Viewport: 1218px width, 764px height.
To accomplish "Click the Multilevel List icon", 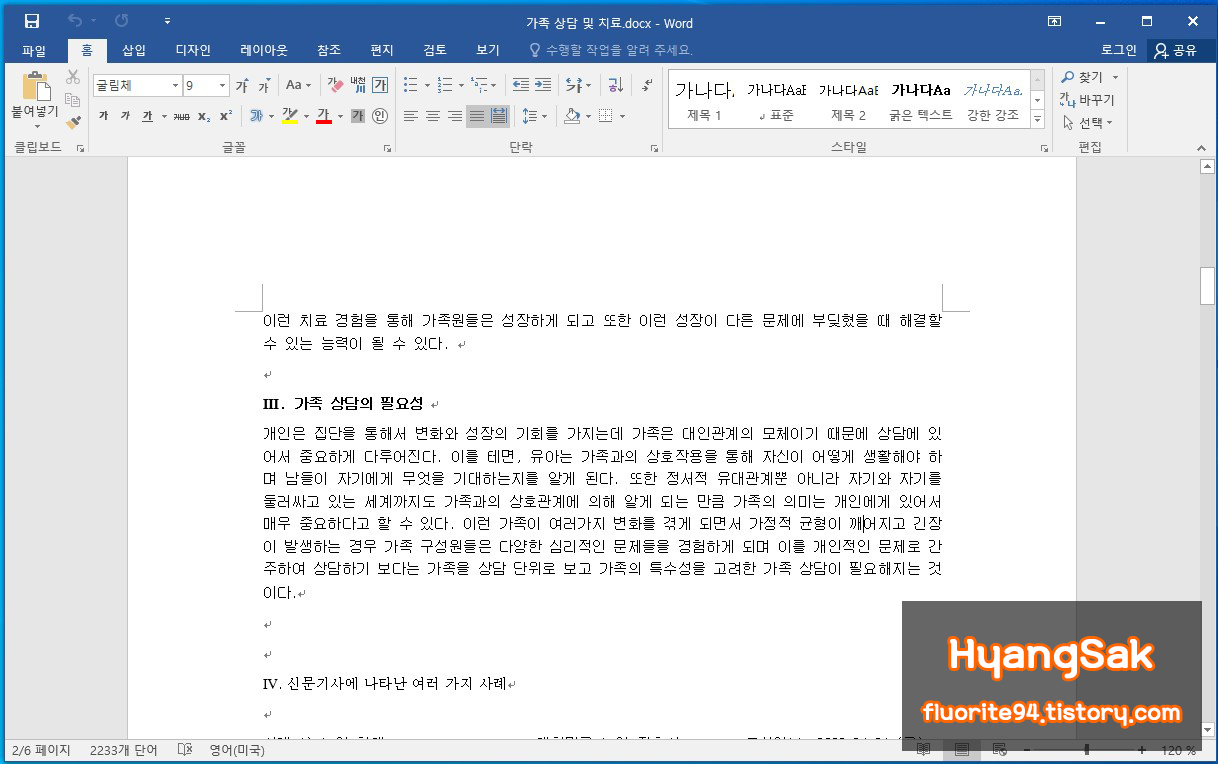I will tap(480, 86).
